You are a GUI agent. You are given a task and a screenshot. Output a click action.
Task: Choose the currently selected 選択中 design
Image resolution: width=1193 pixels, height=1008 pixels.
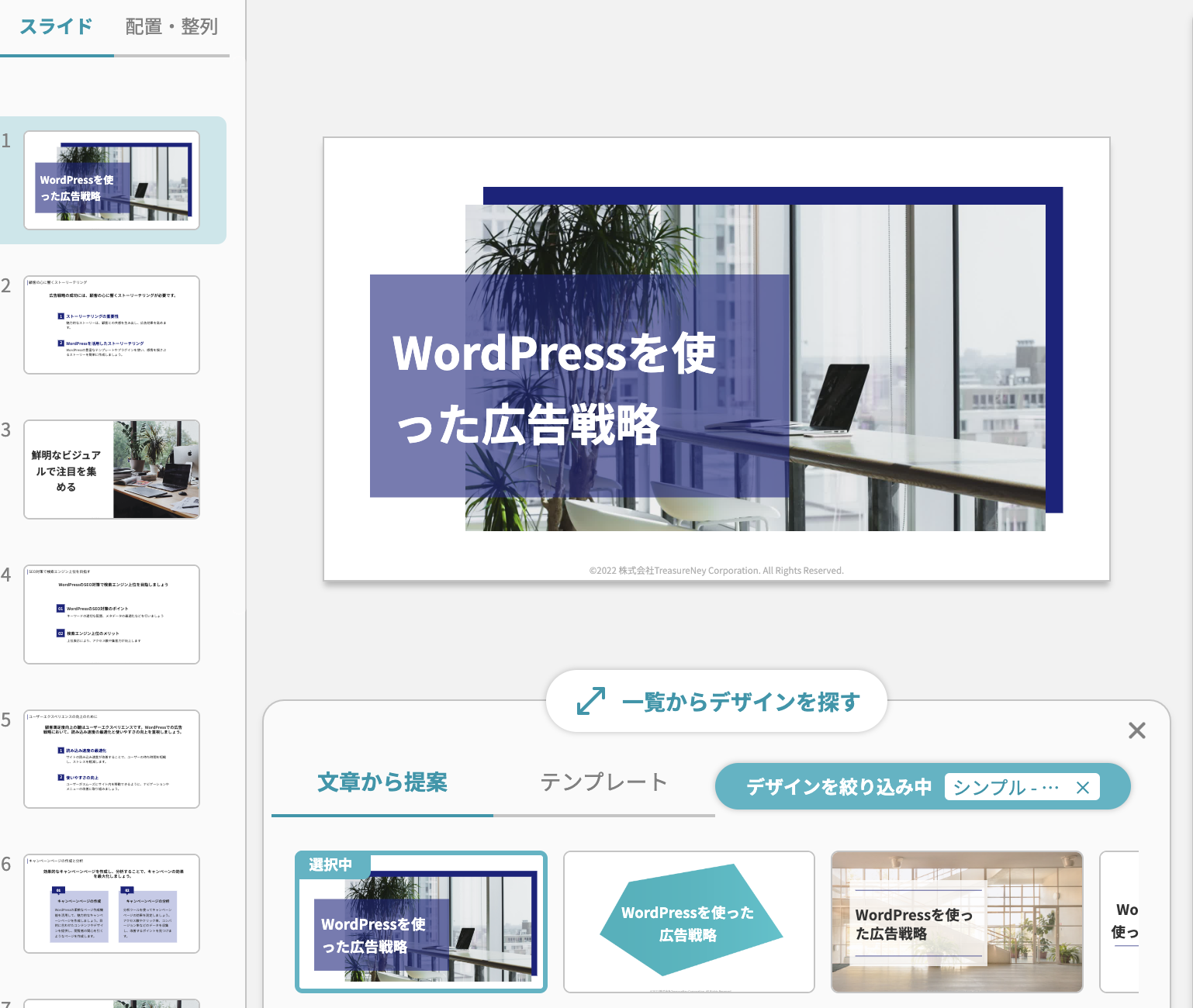pos(421,922)
